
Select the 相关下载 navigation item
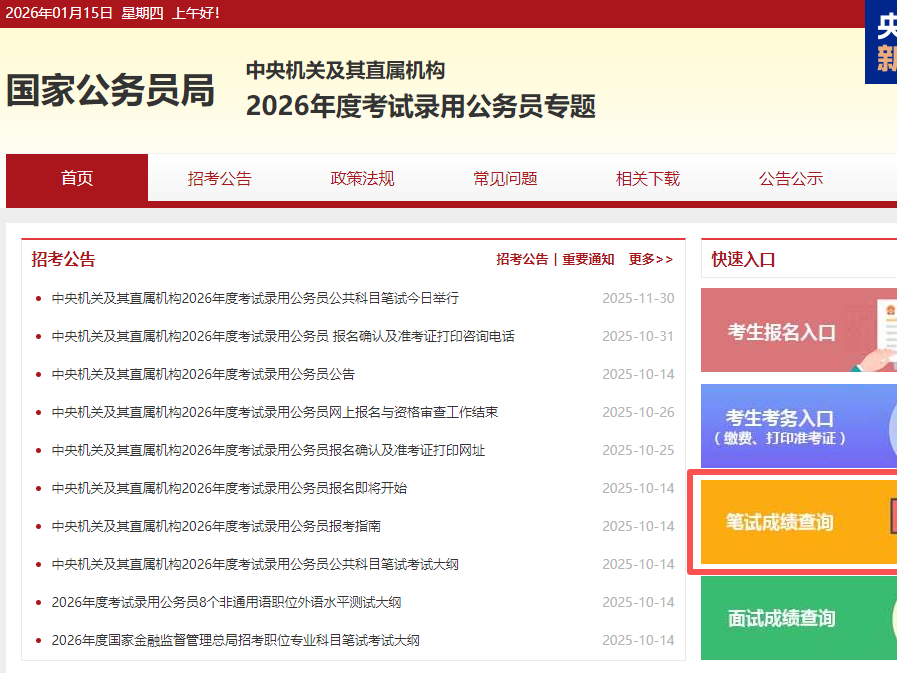tap(647, 179)
